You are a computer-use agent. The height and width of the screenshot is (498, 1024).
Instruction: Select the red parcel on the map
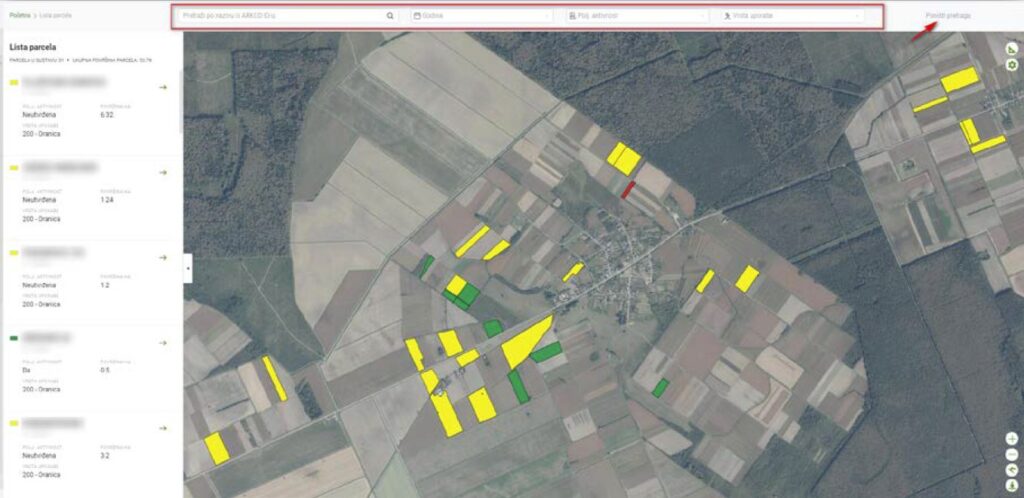(627, 189)
